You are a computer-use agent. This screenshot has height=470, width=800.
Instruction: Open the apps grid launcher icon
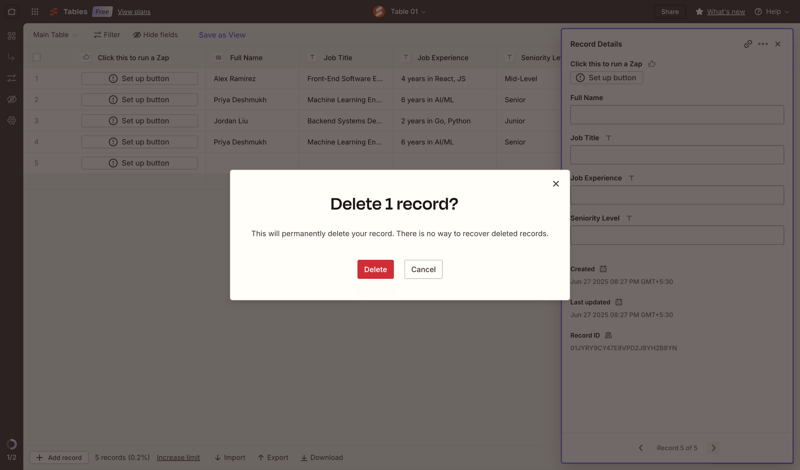click(35, 11)
